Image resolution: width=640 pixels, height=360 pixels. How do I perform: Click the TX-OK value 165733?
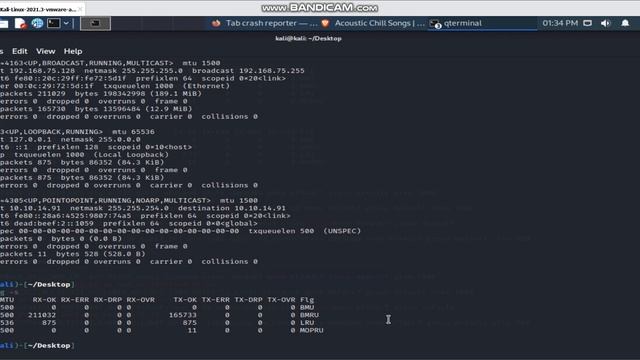pos(182,315)
